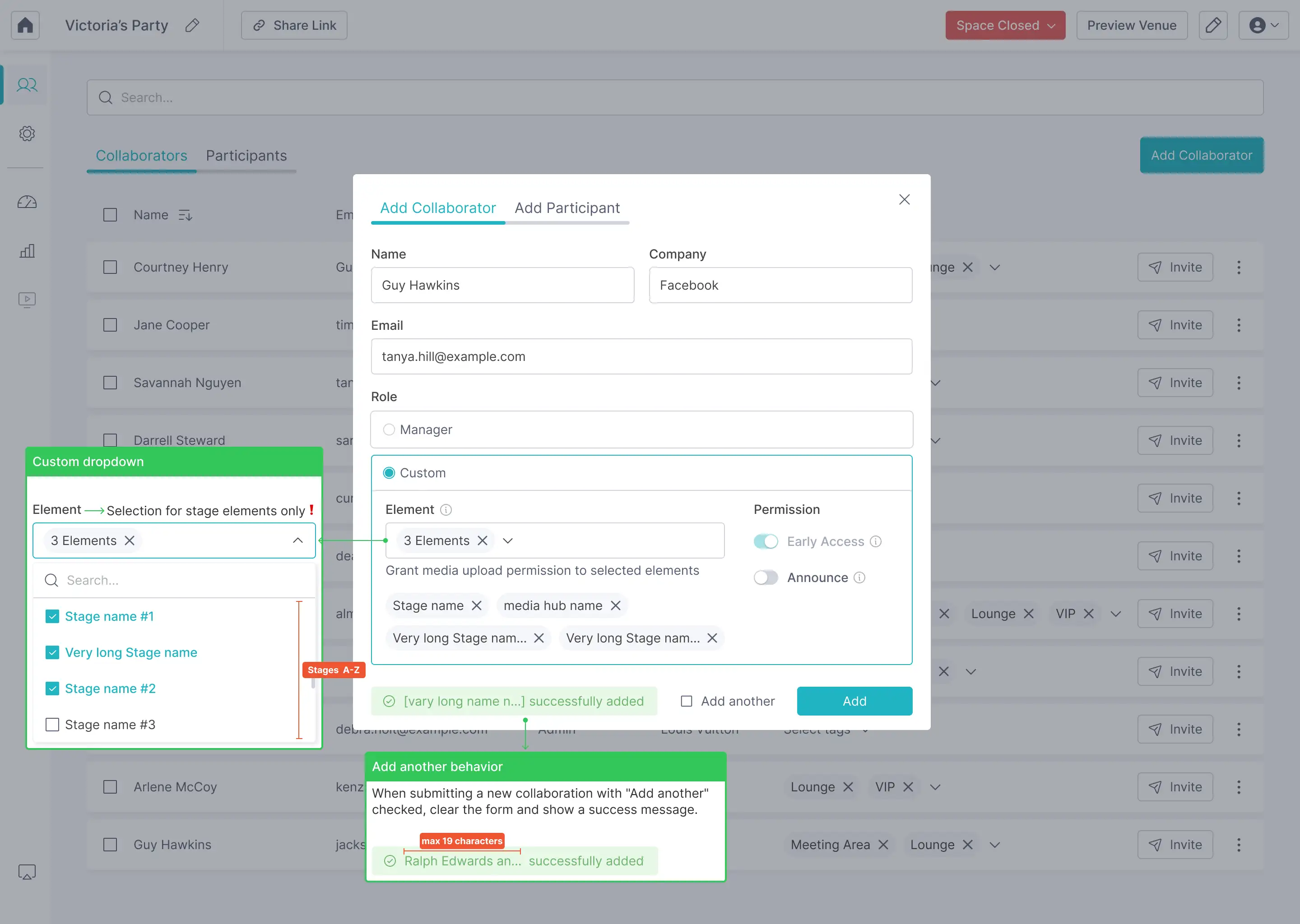This screenshot has height=924, width=1300.
Task: Click the teal Add Collaborator button
Action: click(x=1202, y=155)
